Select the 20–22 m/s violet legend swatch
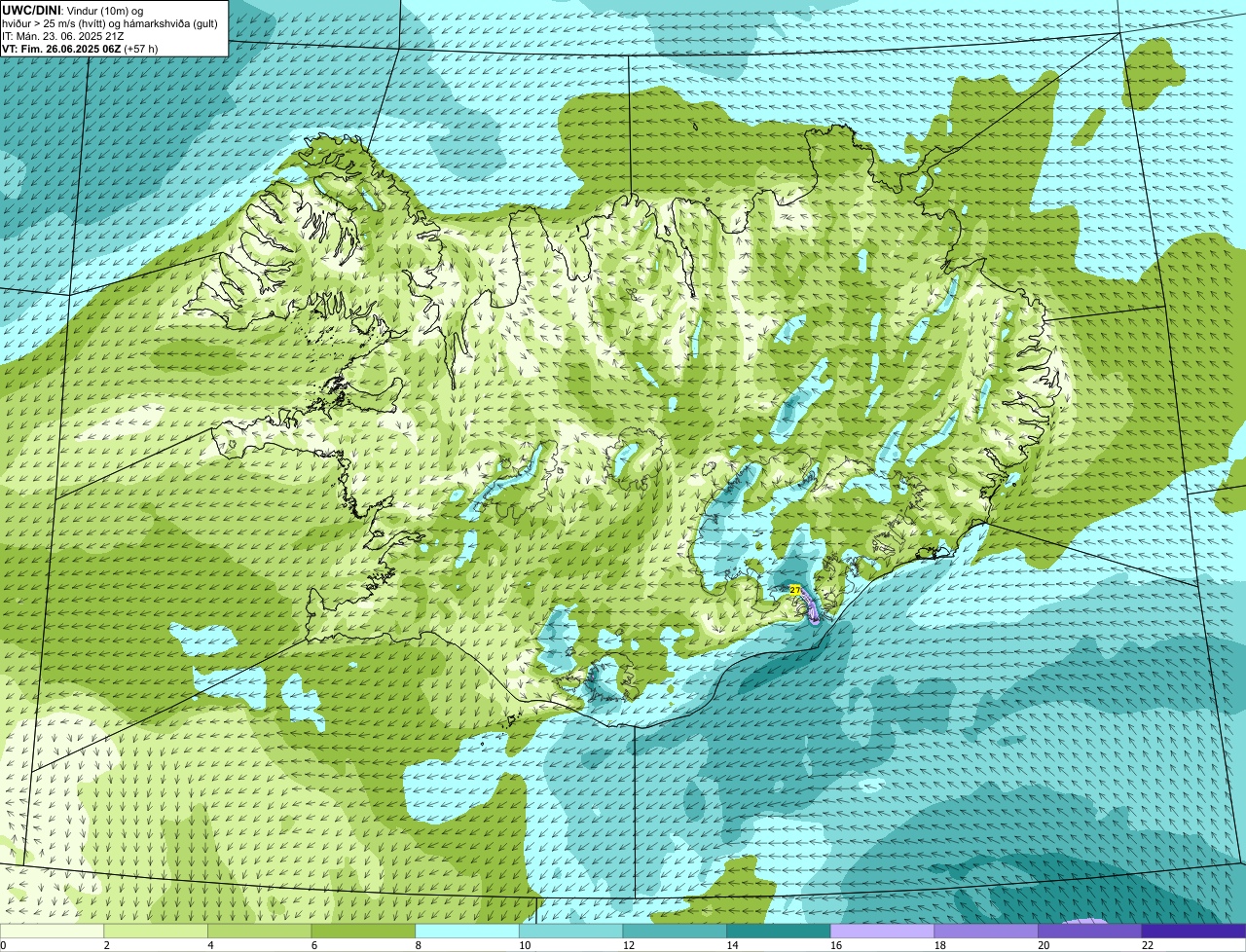 1090,932
